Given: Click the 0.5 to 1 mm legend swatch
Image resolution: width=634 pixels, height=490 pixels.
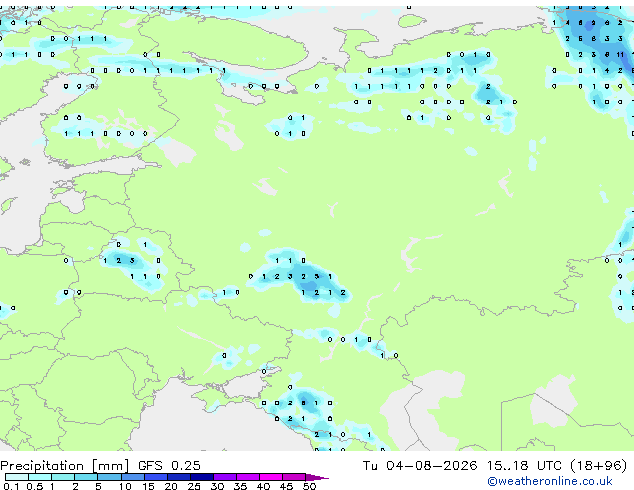Looking at the screenshot, I should pos(40,477).
